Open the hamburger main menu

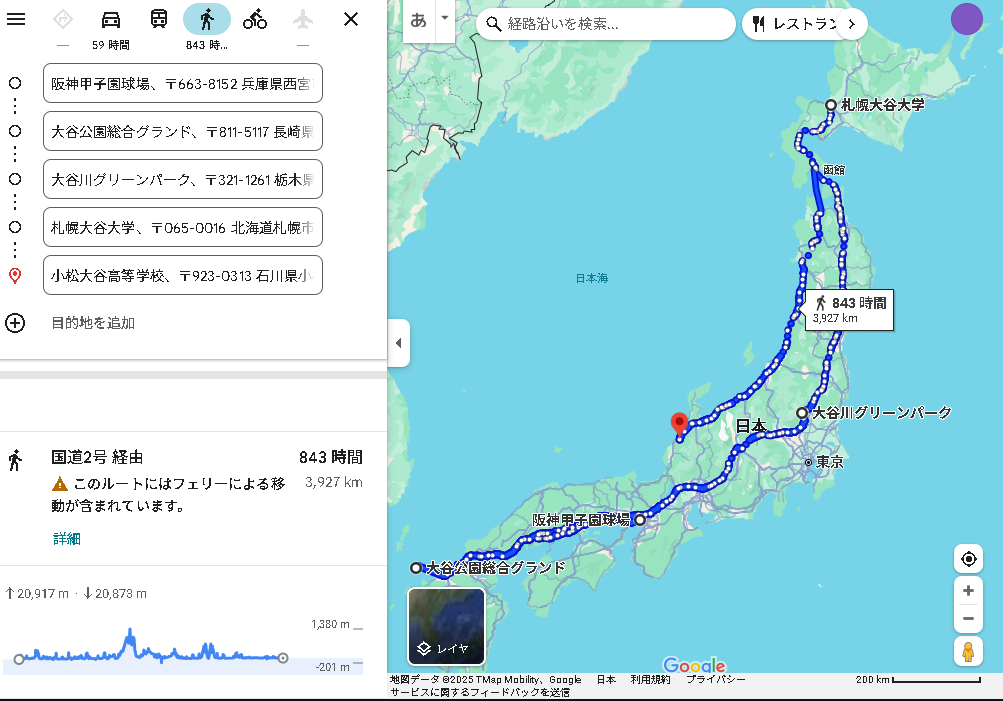click(16, 19)
